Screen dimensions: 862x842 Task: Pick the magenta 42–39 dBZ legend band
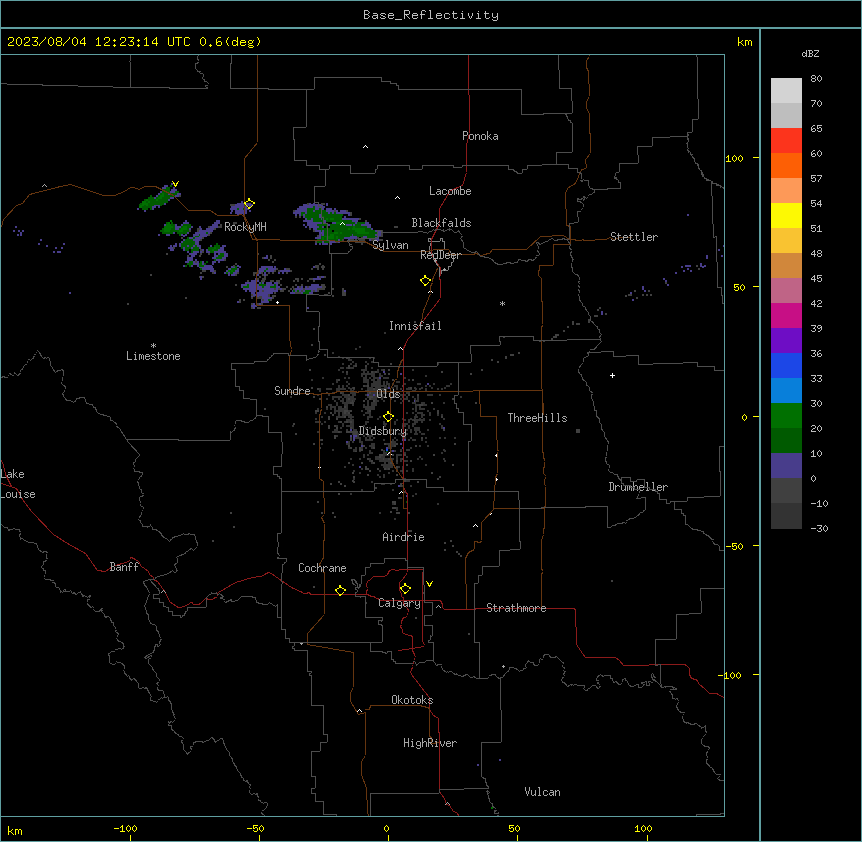click(x=786, y=315)
